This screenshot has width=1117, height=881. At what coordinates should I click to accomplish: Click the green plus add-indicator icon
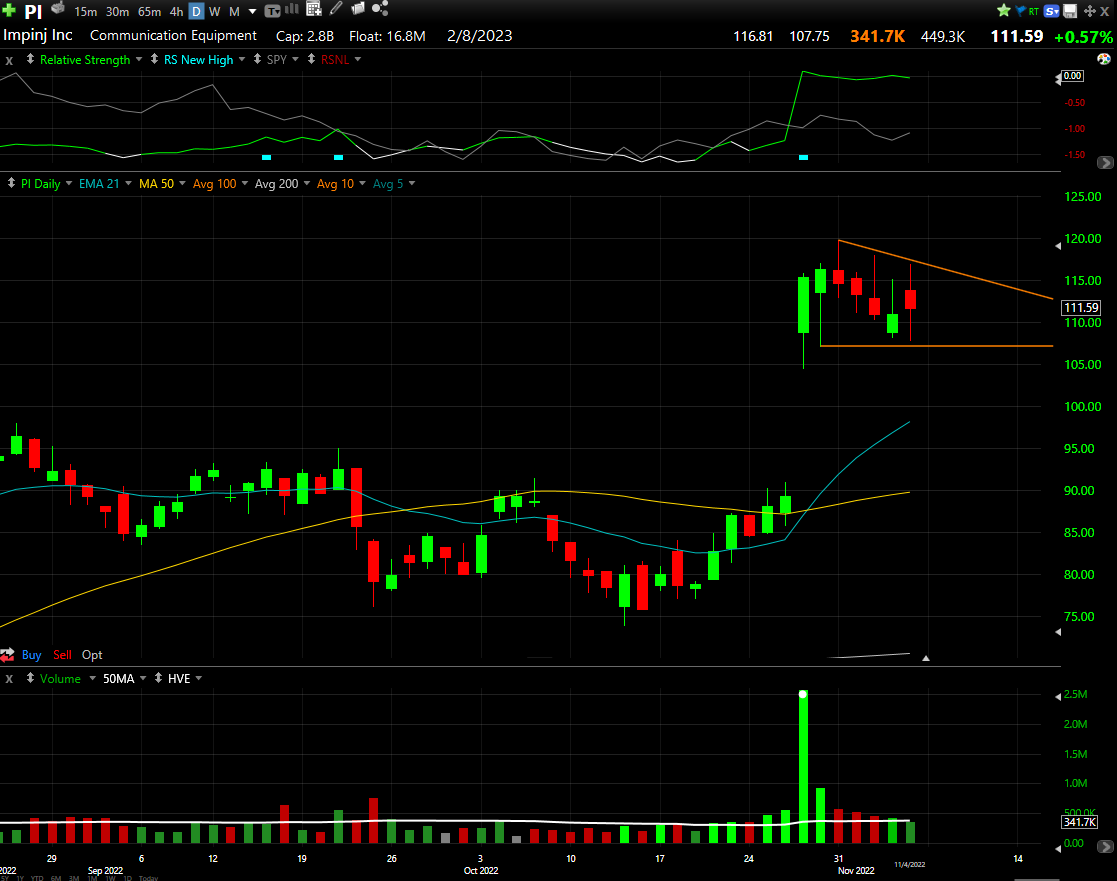coord(9,11)
